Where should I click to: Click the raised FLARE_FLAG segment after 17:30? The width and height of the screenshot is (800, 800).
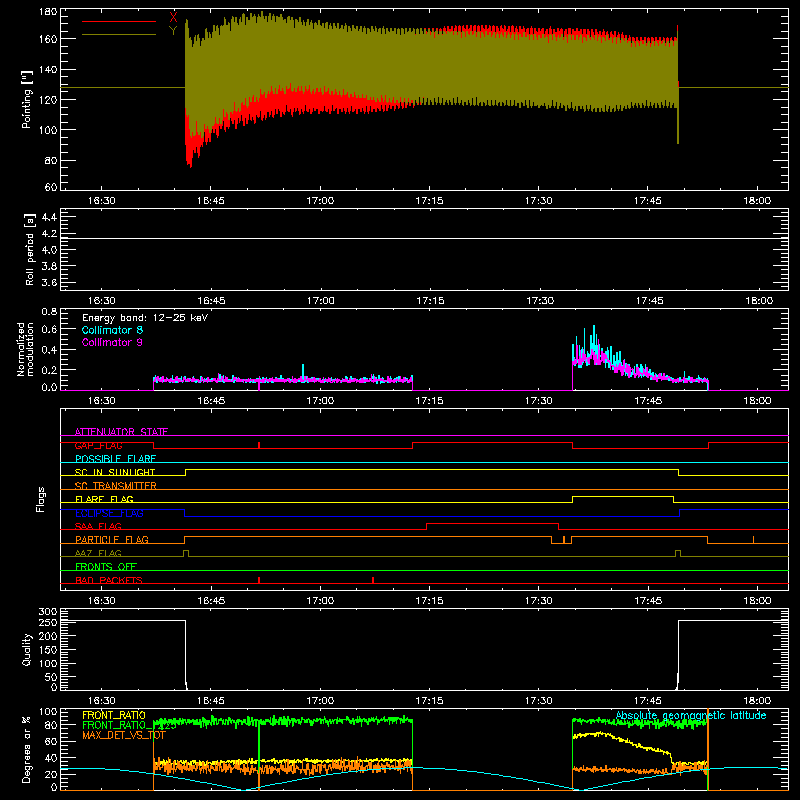point(623,496)
